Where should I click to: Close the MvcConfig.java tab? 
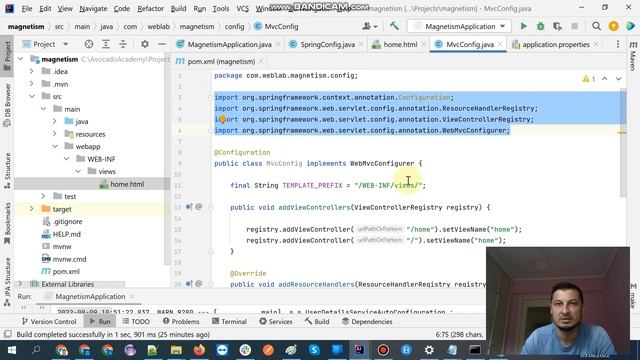pos(500,44)
